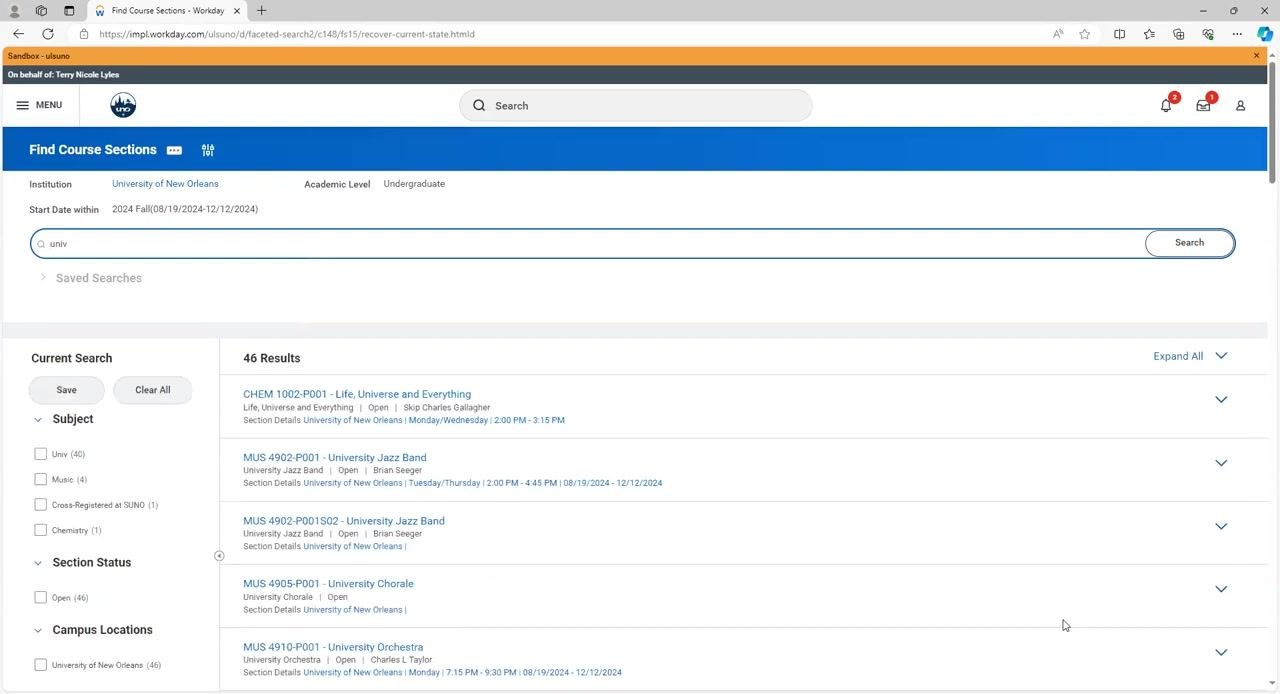Check the Chemistry subject filter

(40, 530)
